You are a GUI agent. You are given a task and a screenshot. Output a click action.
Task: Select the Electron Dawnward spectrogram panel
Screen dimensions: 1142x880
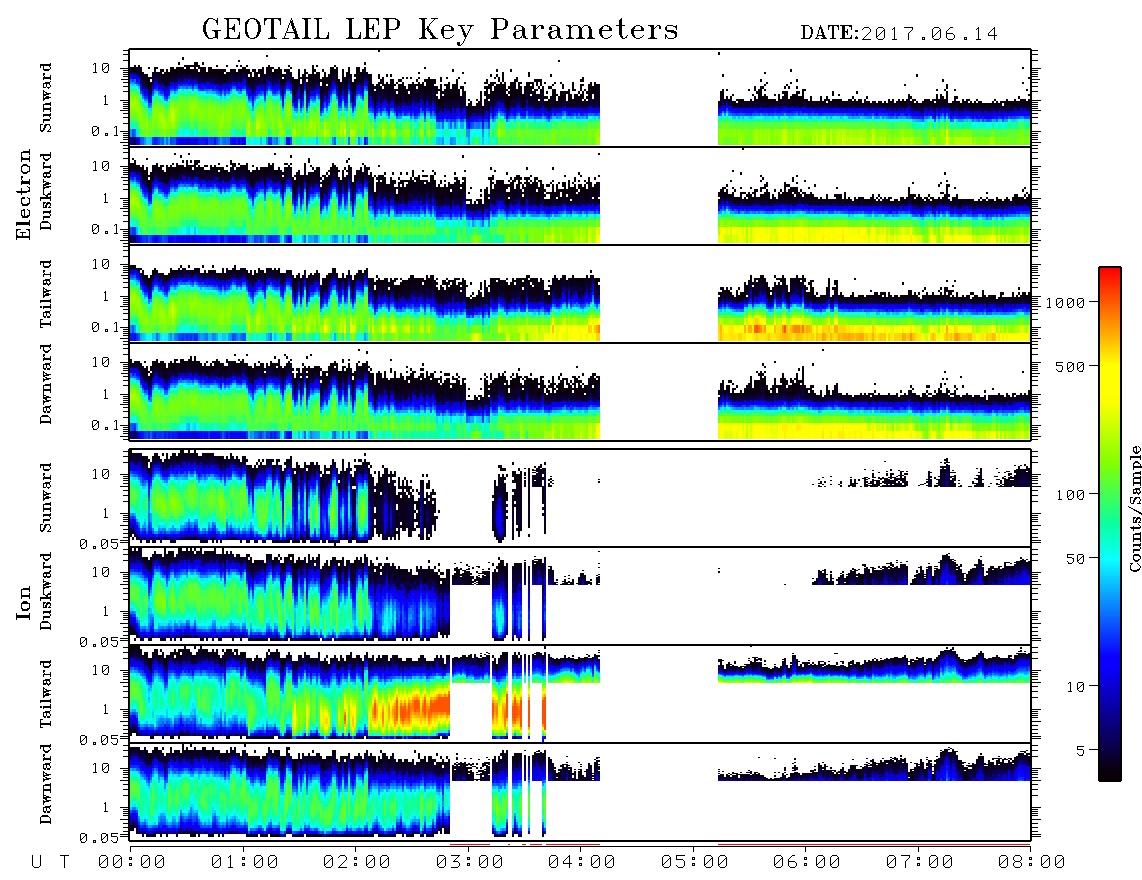(580, 392)
